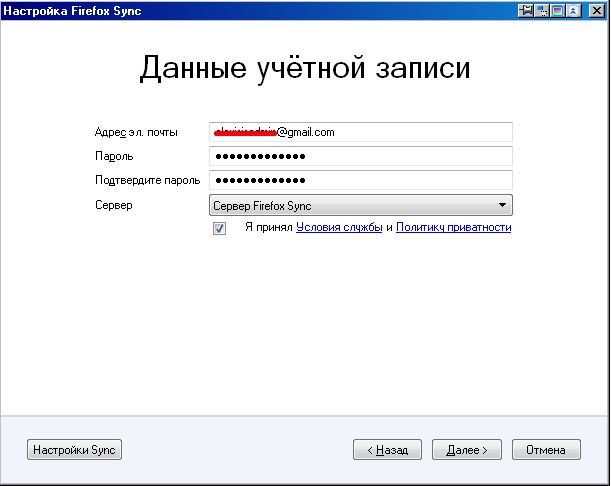Click the heading Данные учётной записи
This screenshot has height=486, width=611.
tap(305, 68)
